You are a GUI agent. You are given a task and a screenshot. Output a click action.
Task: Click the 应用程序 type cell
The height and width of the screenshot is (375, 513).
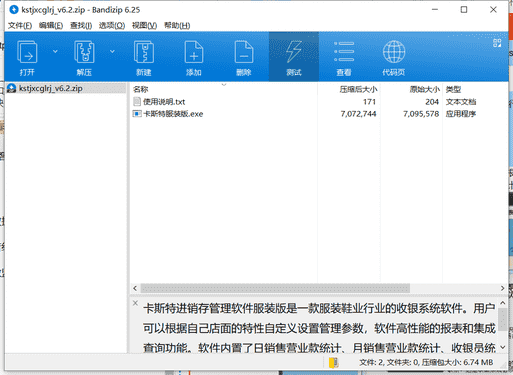[x=461, y=114]
